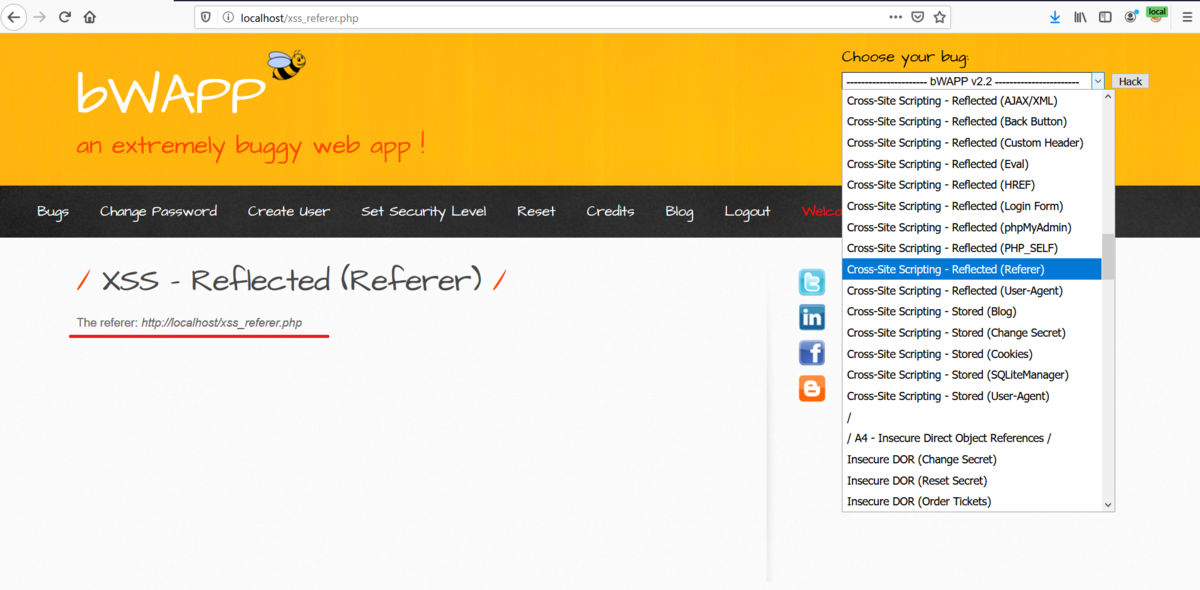
Task: Select XSS Stored (Blog) option
Action: click(x=972, y=311)
